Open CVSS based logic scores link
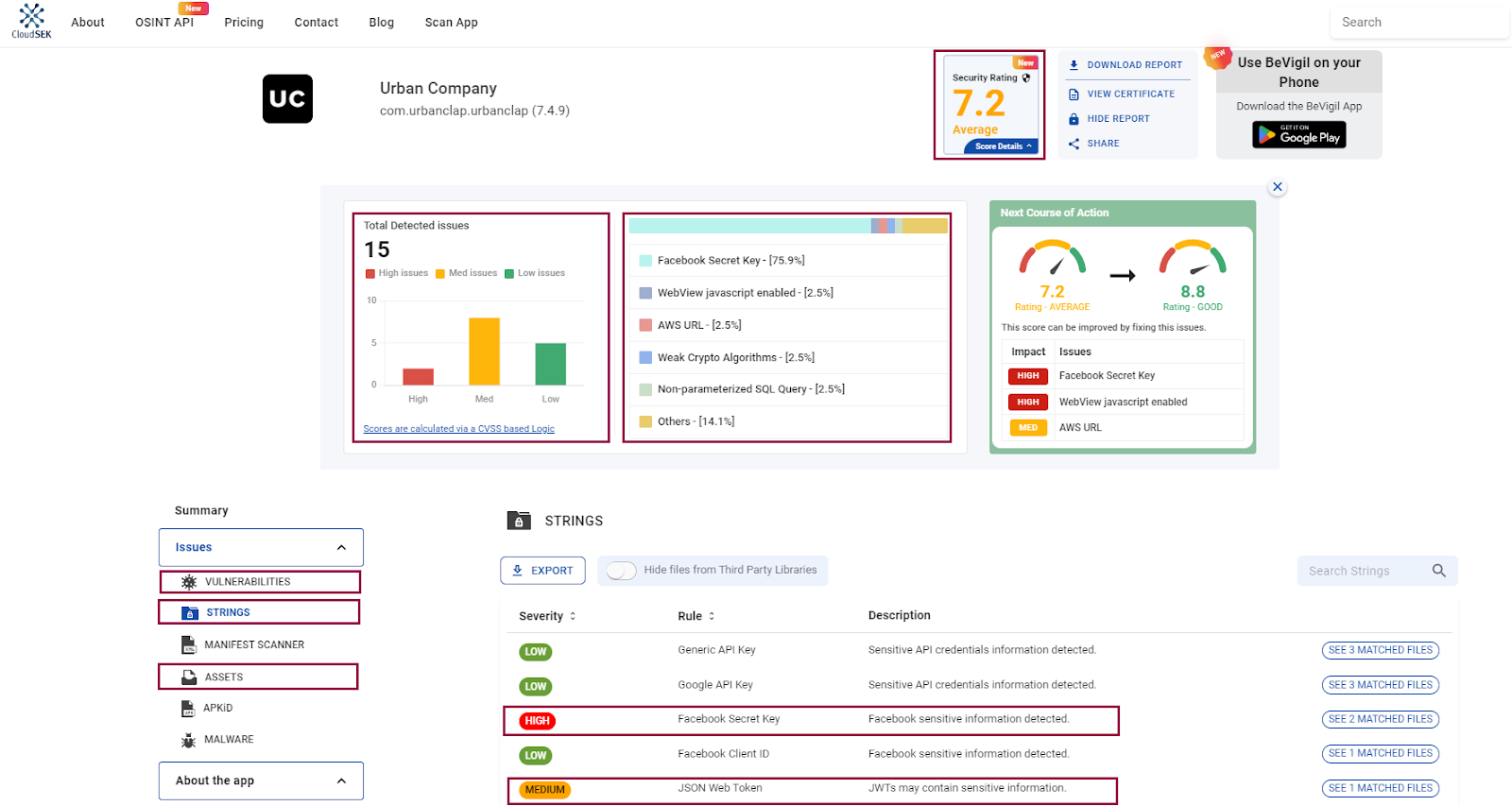 pos(458,429)
